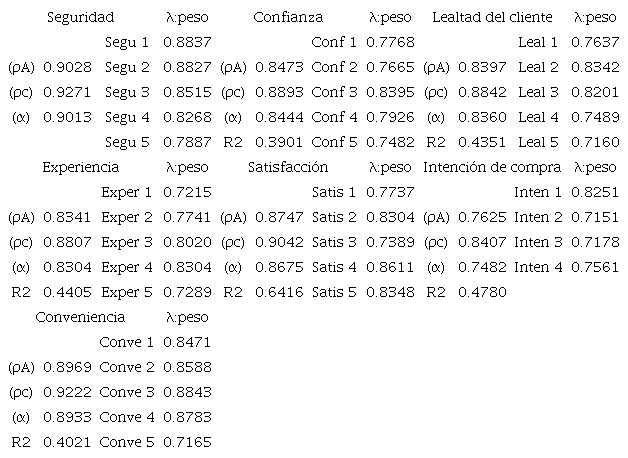Click the Conveniencia heading
Image resolution: width=628 pixels, height=458 pixels.
click(x=80, y=317)
